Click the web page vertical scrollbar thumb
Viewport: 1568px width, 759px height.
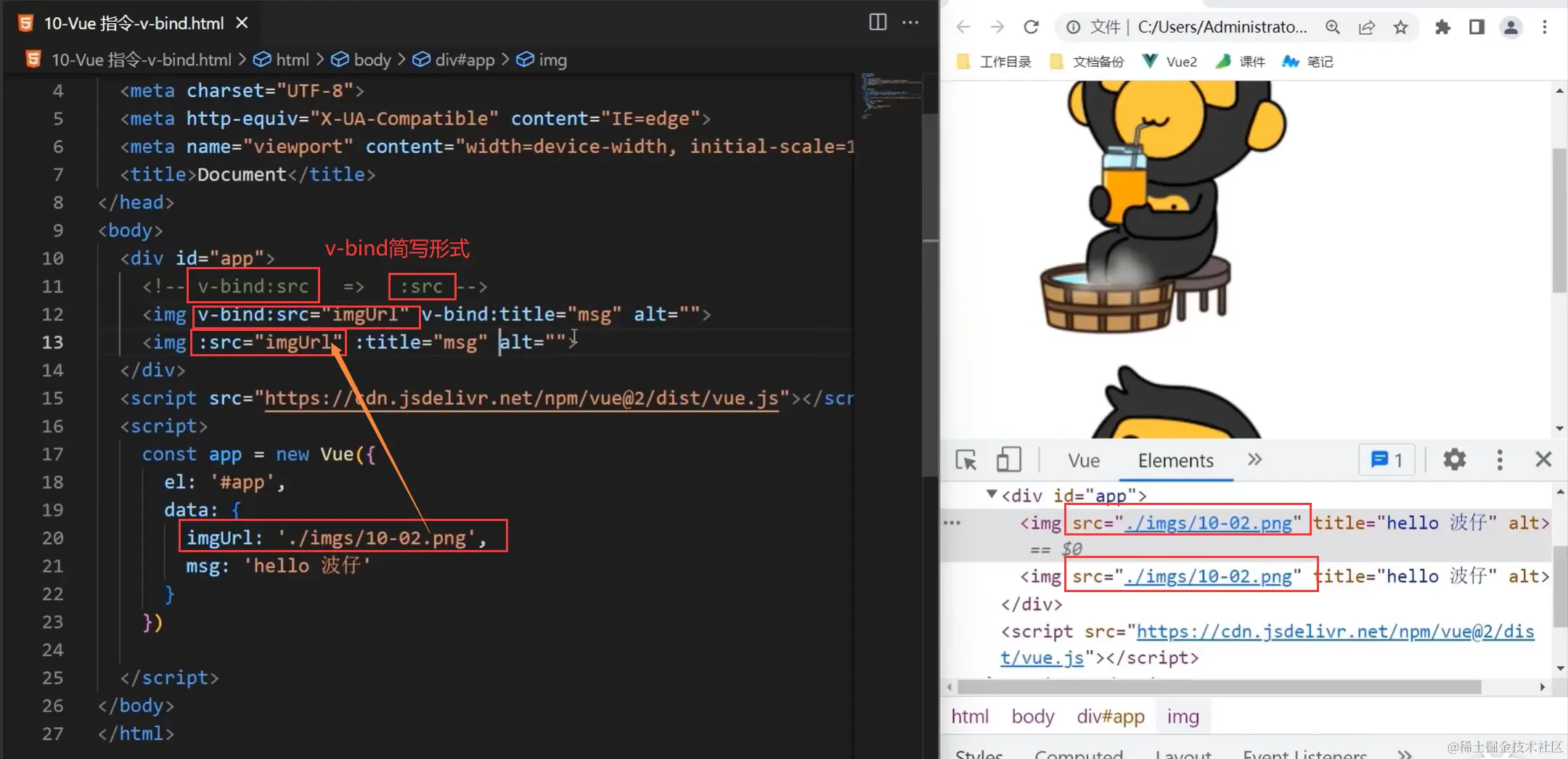click(1559, 220)
